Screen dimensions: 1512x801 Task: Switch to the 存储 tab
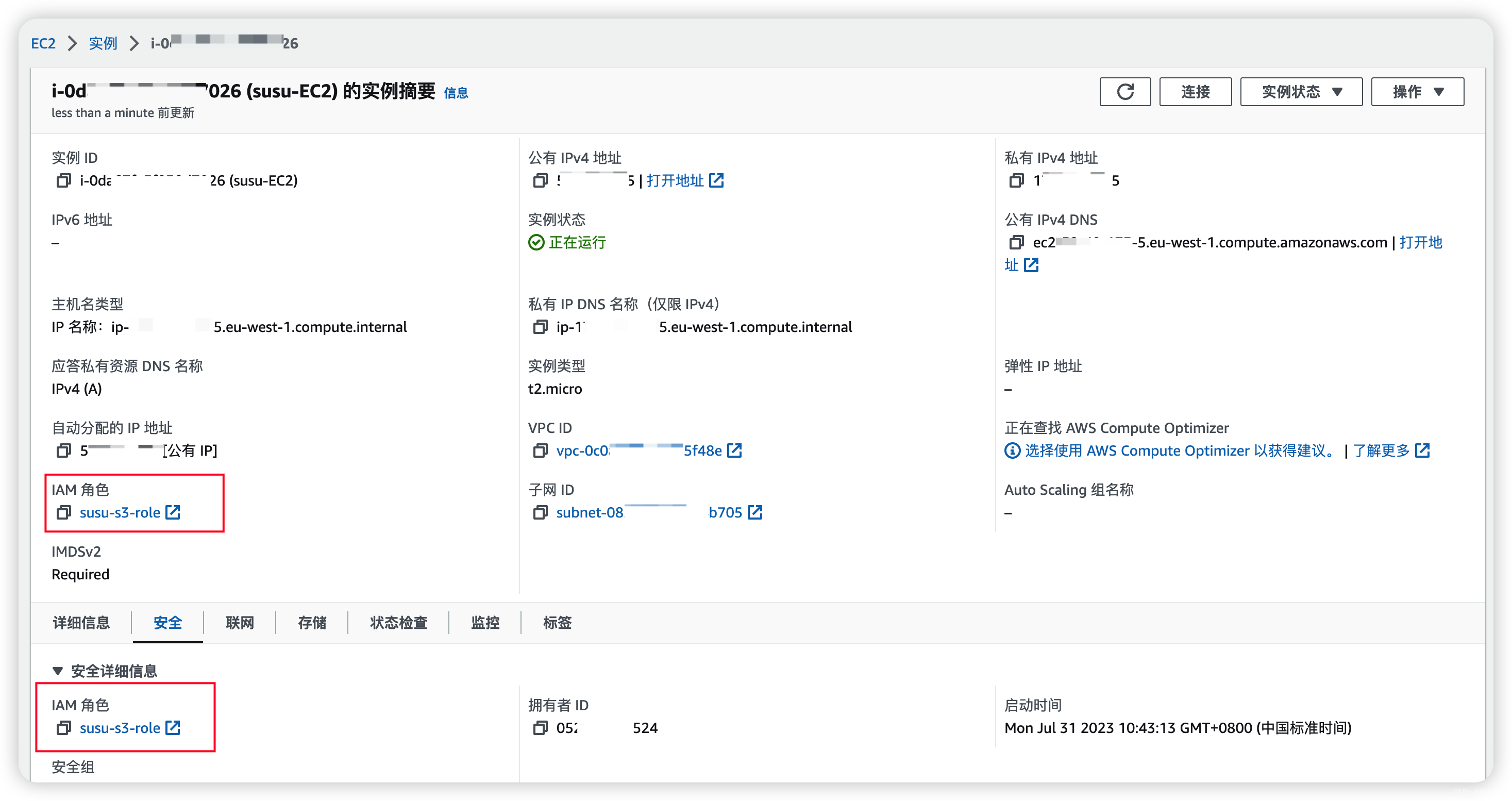tap(312, 623)
